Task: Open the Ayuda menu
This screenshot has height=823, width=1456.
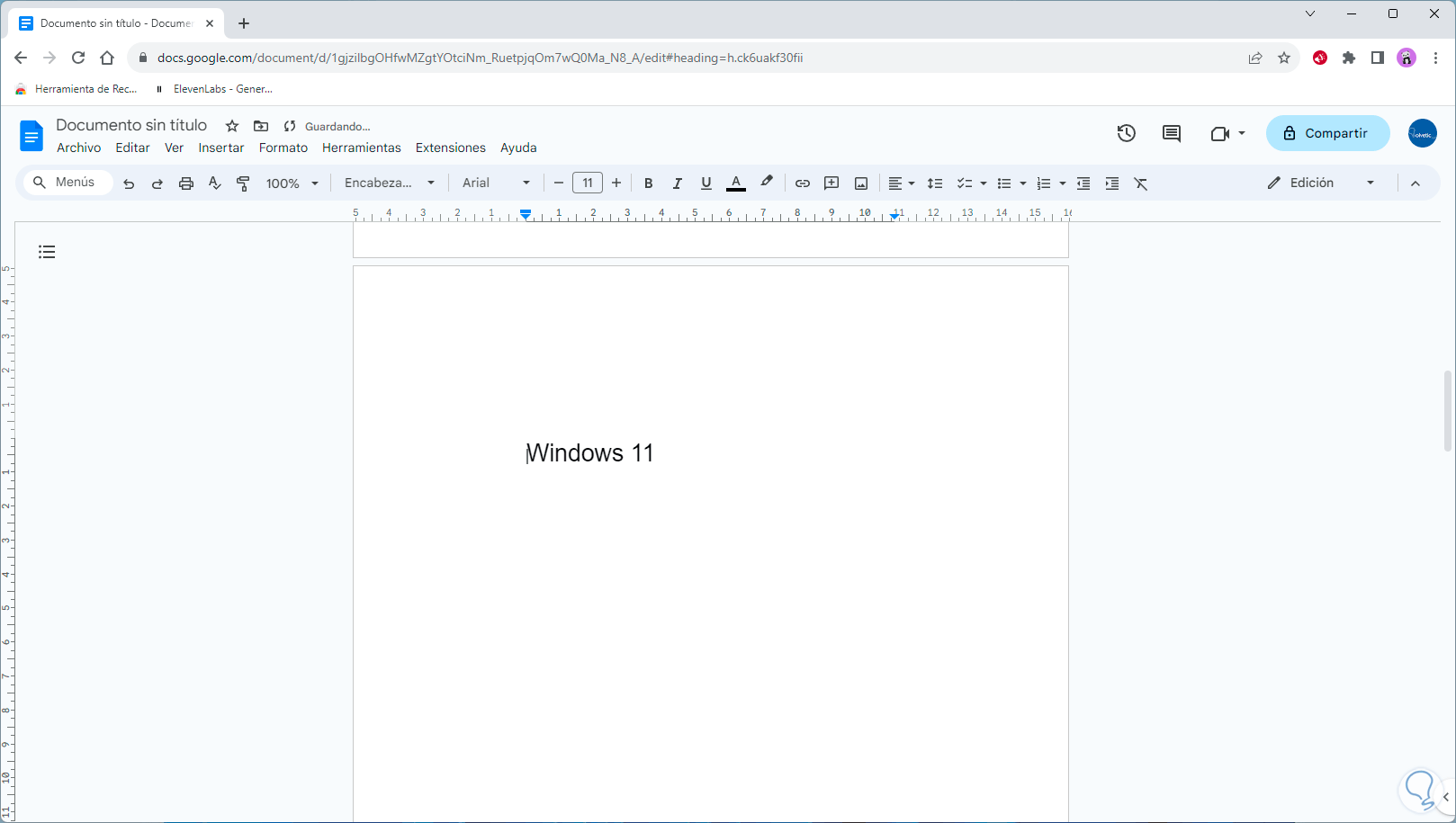Action: pos(518,148)
